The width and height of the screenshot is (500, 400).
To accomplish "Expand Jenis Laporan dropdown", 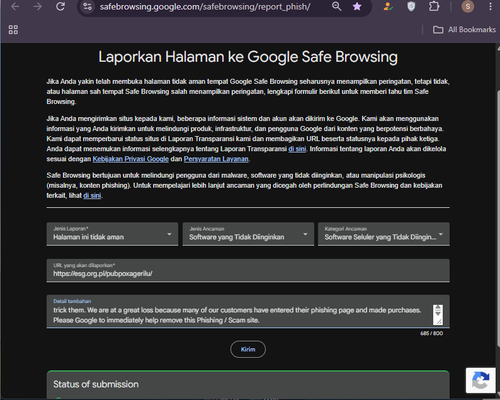I will 112,234.
